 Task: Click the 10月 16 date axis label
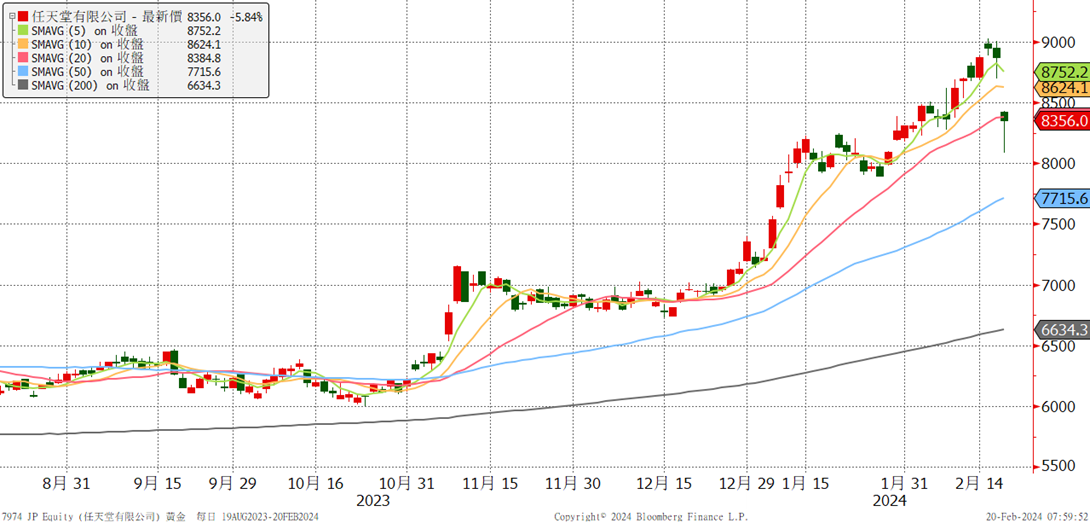[317, 482]
